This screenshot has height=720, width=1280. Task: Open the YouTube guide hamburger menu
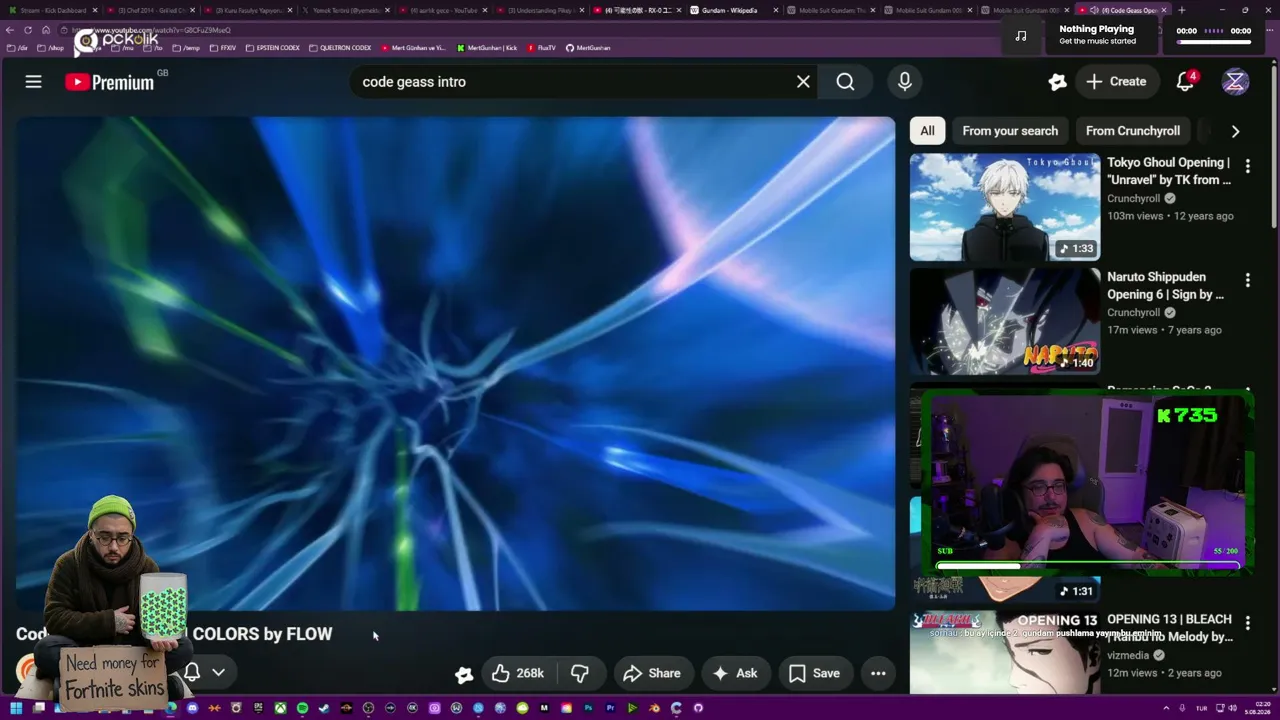33,82
